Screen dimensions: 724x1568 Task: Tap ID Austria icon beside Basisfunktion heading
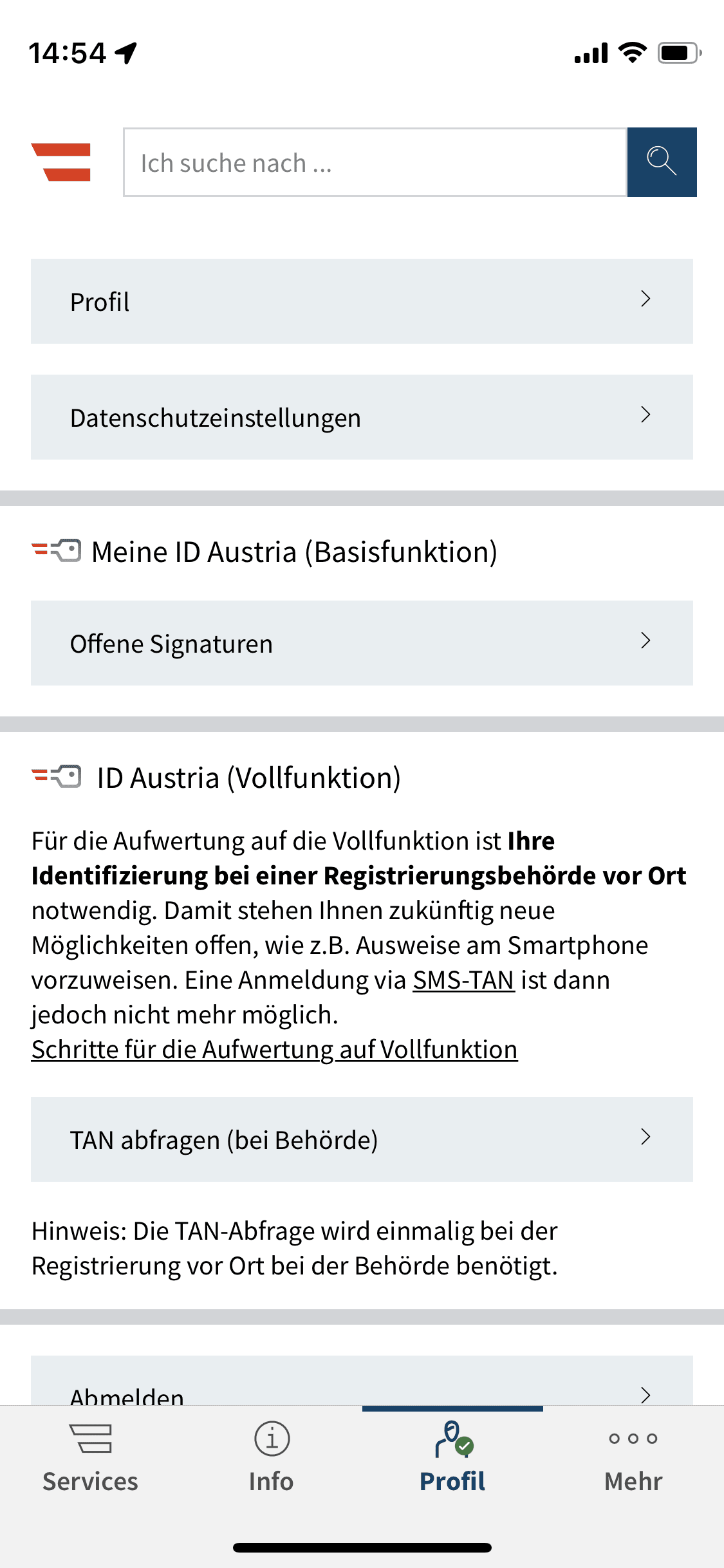57,551
